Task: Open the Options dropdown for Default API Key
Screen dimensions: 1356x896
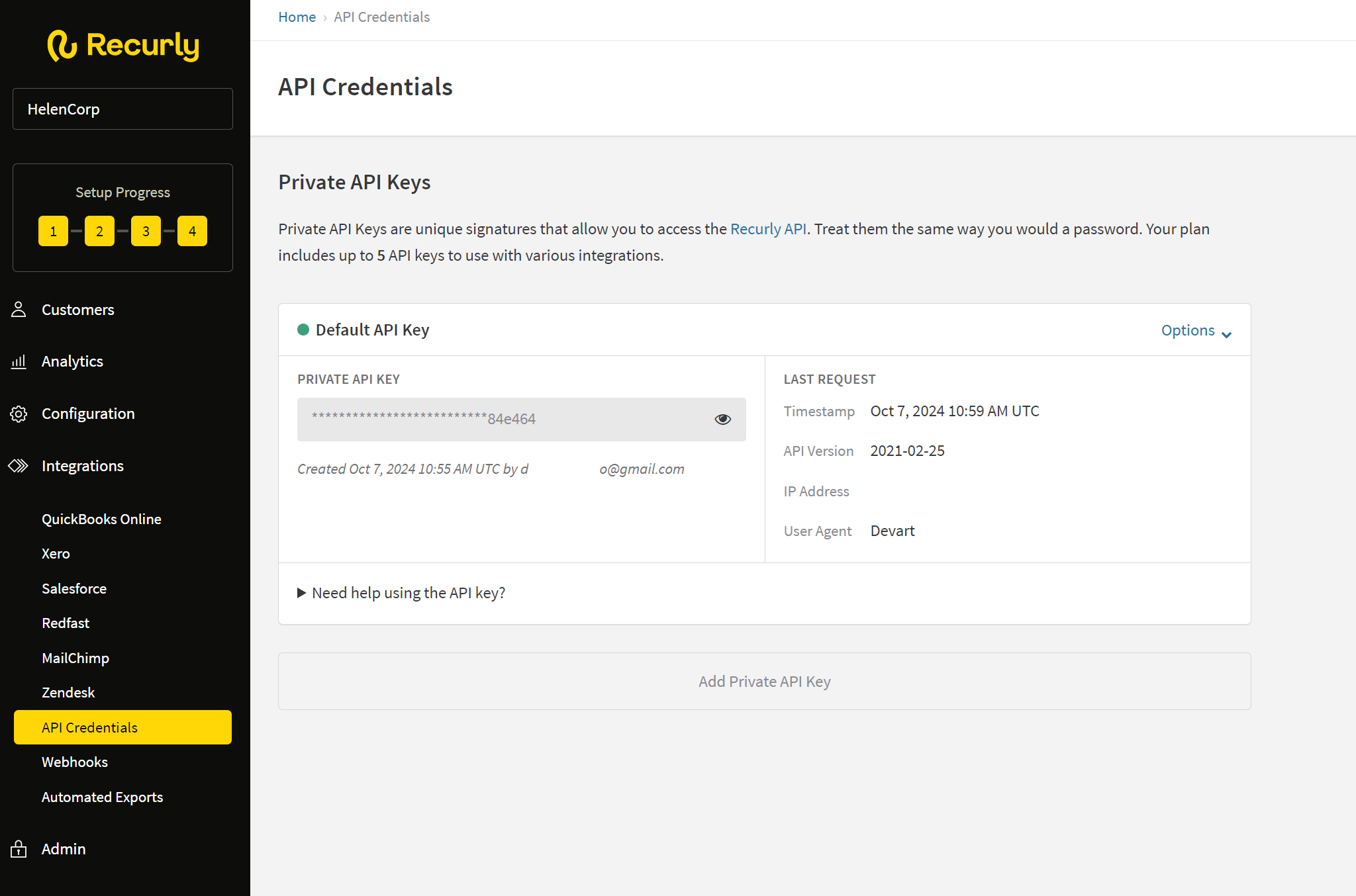Action: click(1196, 331)
